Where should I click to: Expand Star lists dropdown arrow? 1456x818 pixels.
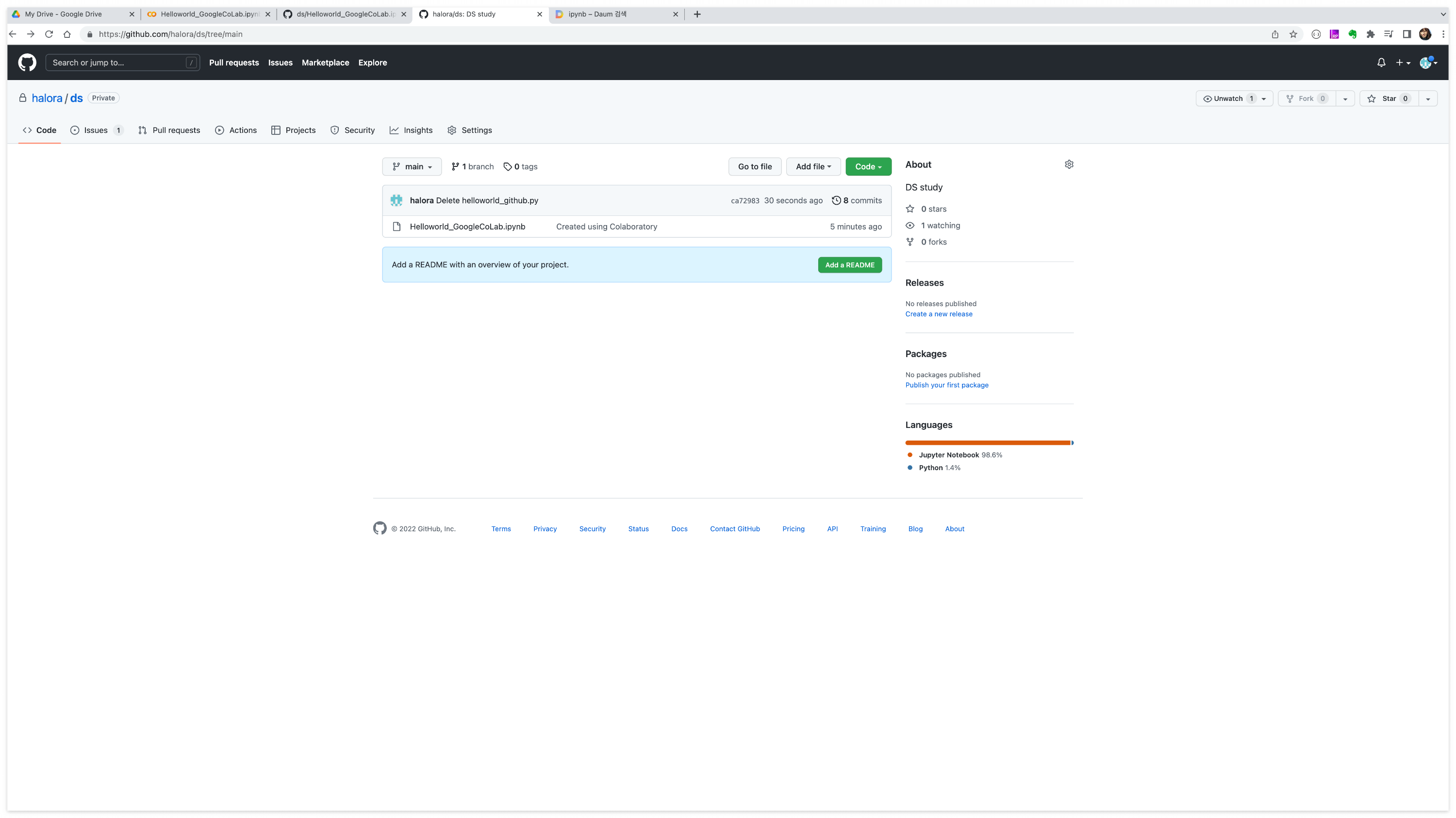1428,98
